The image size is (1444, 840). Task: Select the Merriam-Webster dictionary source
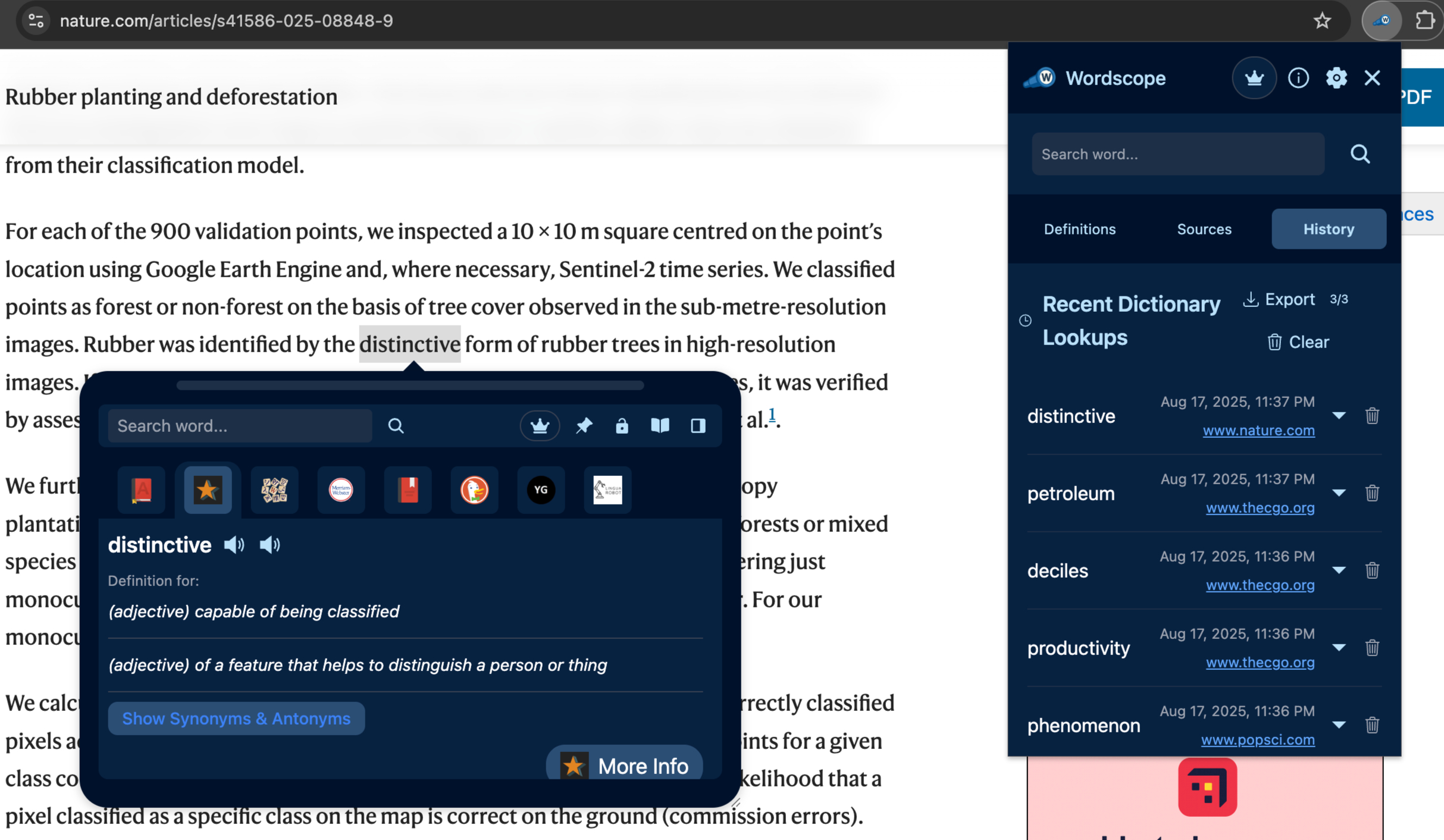click(x=340, y=490)
